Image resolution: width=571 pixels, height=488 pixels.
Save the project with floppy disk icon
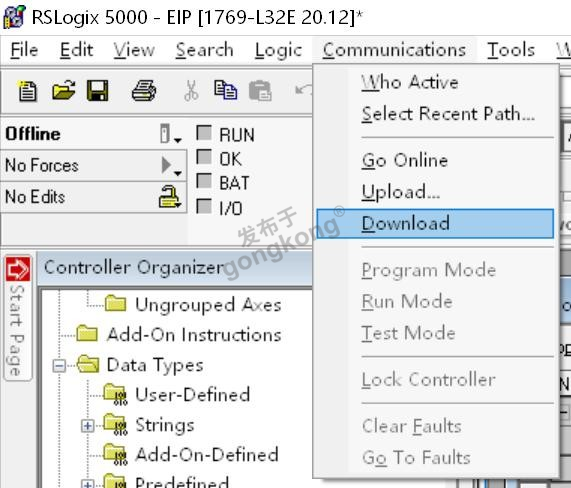(98, 91)
